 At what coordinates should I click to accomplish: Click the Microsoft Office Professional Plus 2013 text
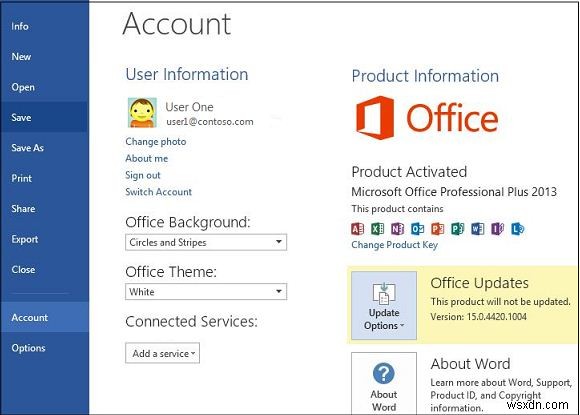454,192
